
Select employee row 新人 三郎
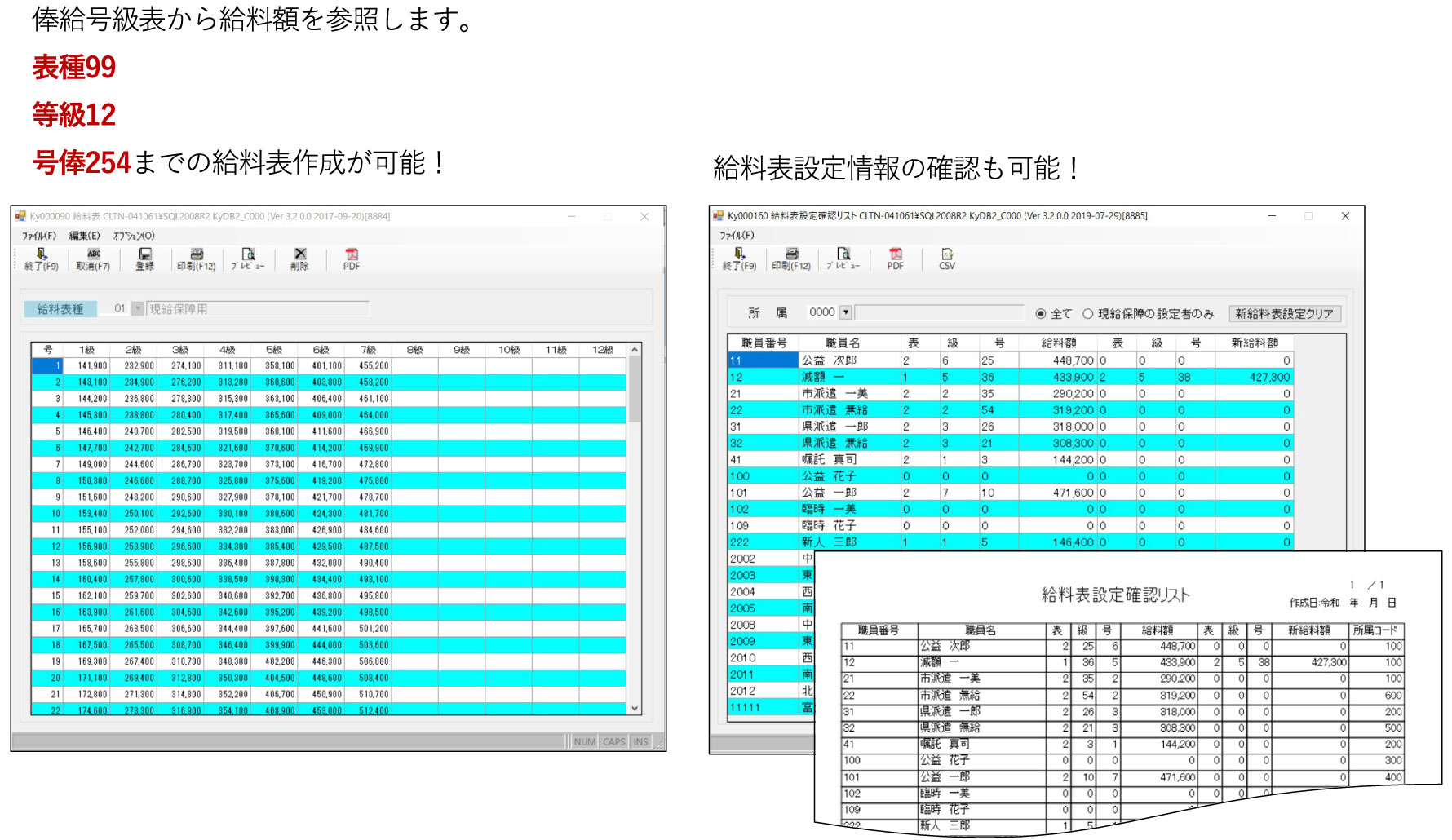[x=1010, y=542]
